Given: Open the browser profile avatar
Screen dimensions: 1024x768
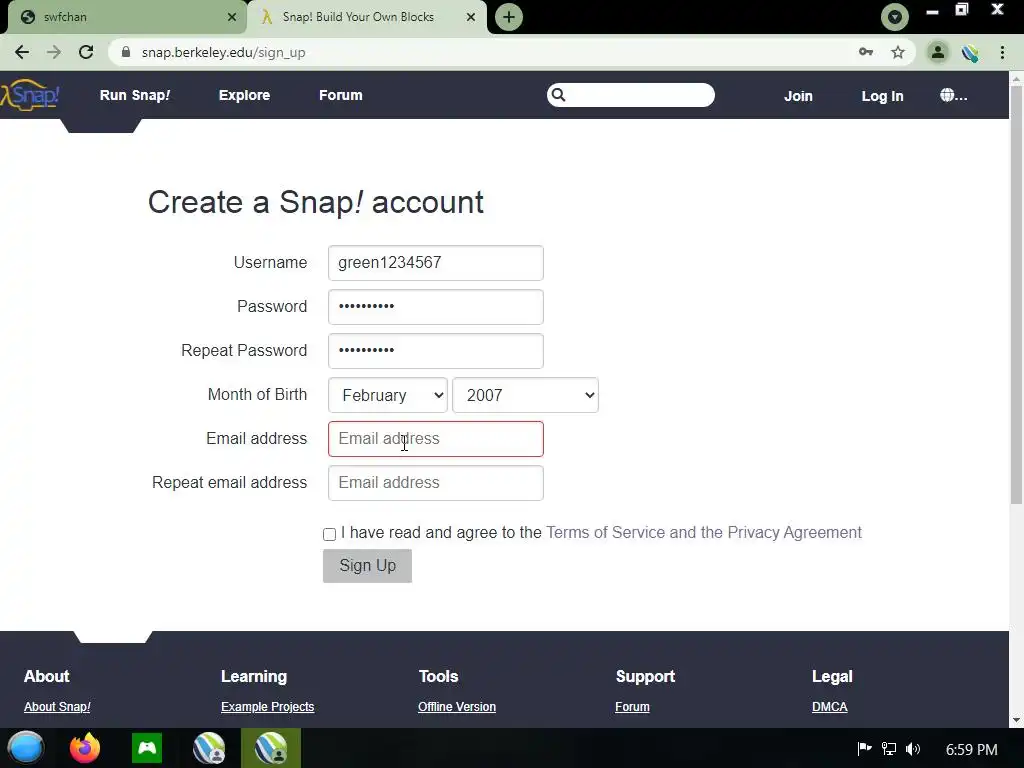Looking at the screenshot, I should pos(937,52).
